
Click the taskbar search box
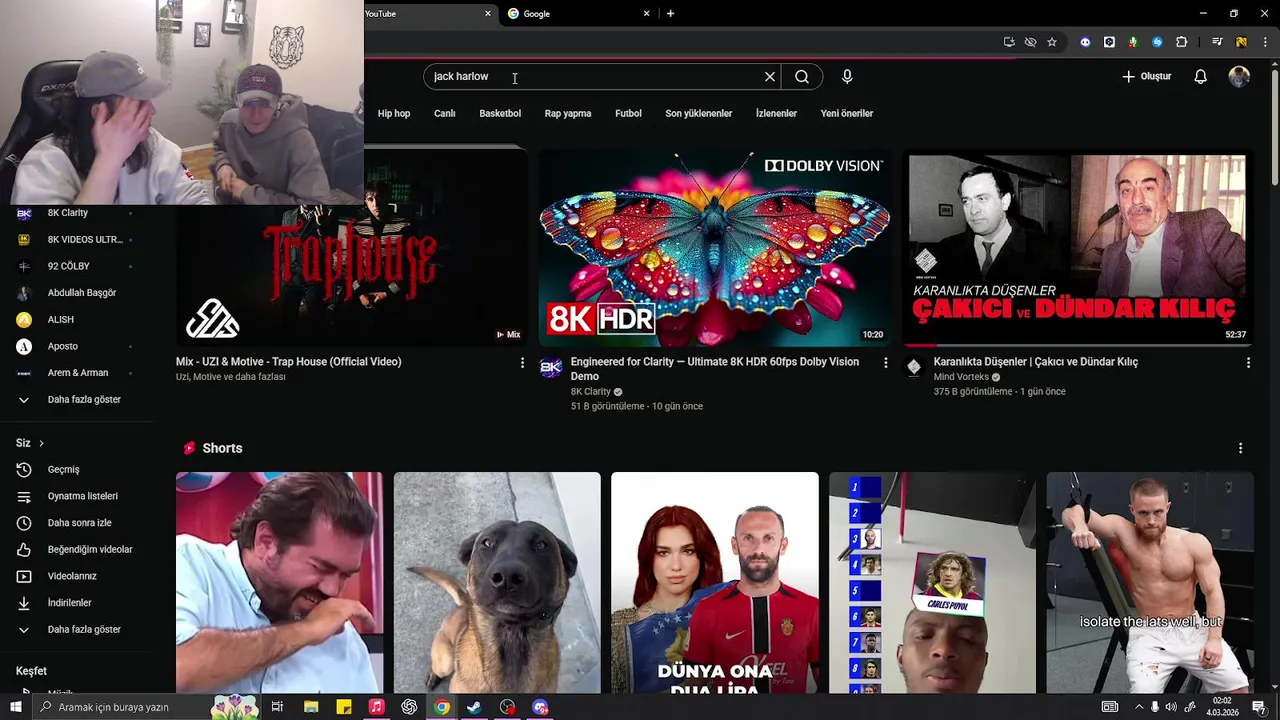(x=147, y=707)
